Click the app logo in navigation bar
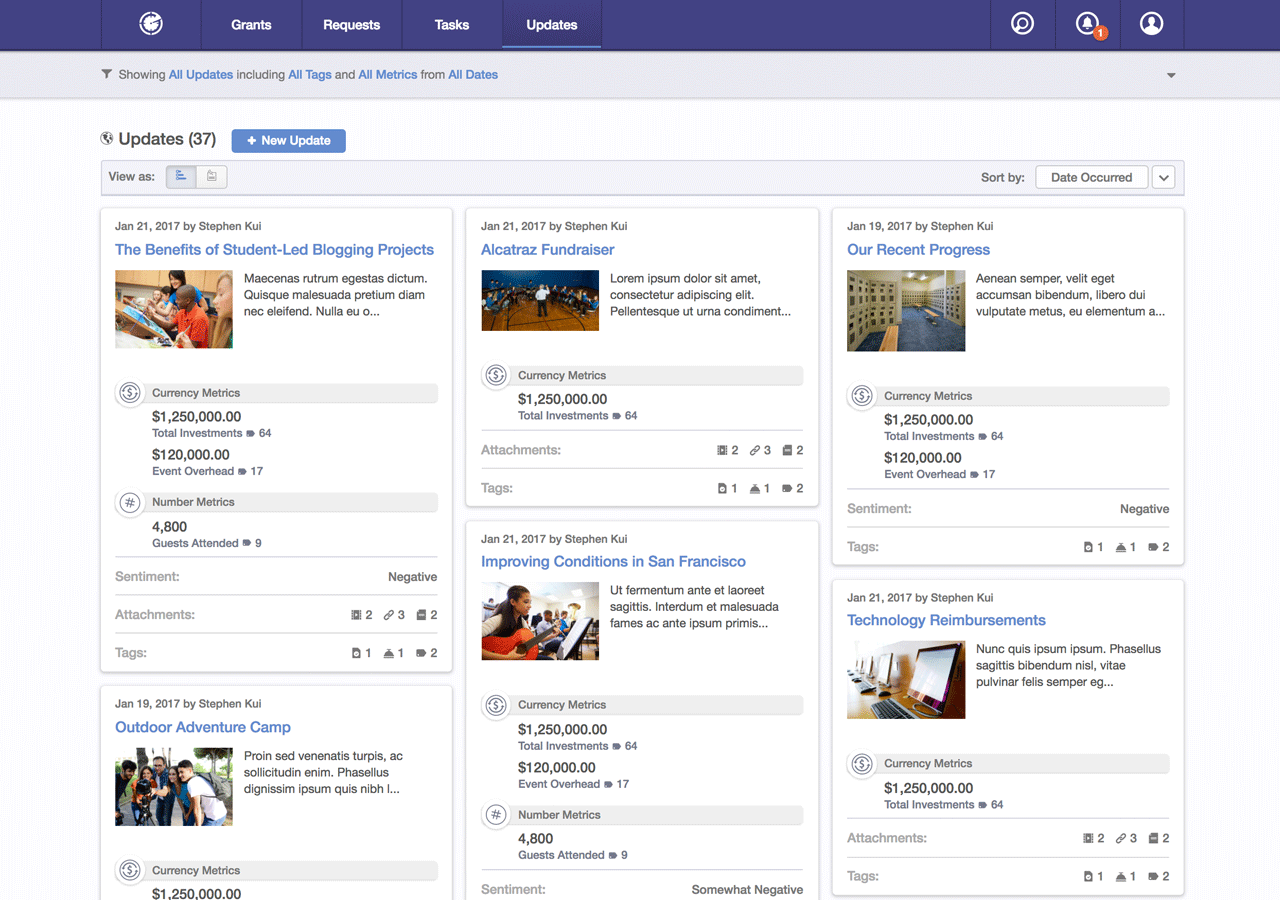 coord(151,24)
